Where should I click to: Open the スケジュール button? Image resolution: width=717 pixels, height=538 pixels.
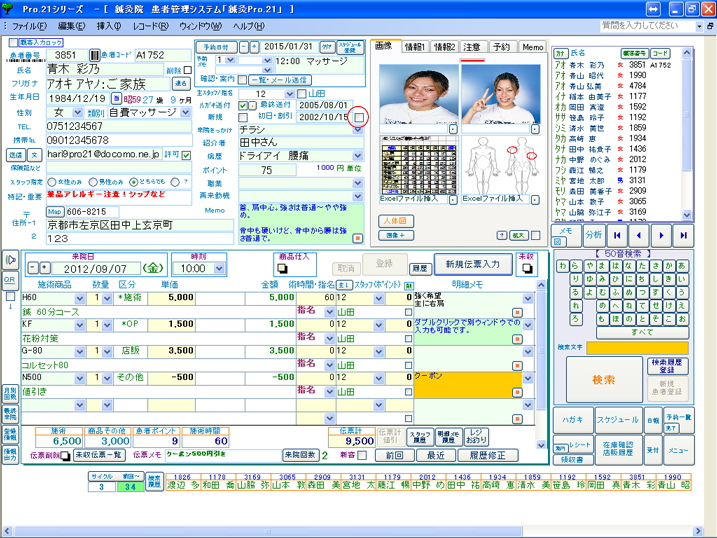pos(618,420)
